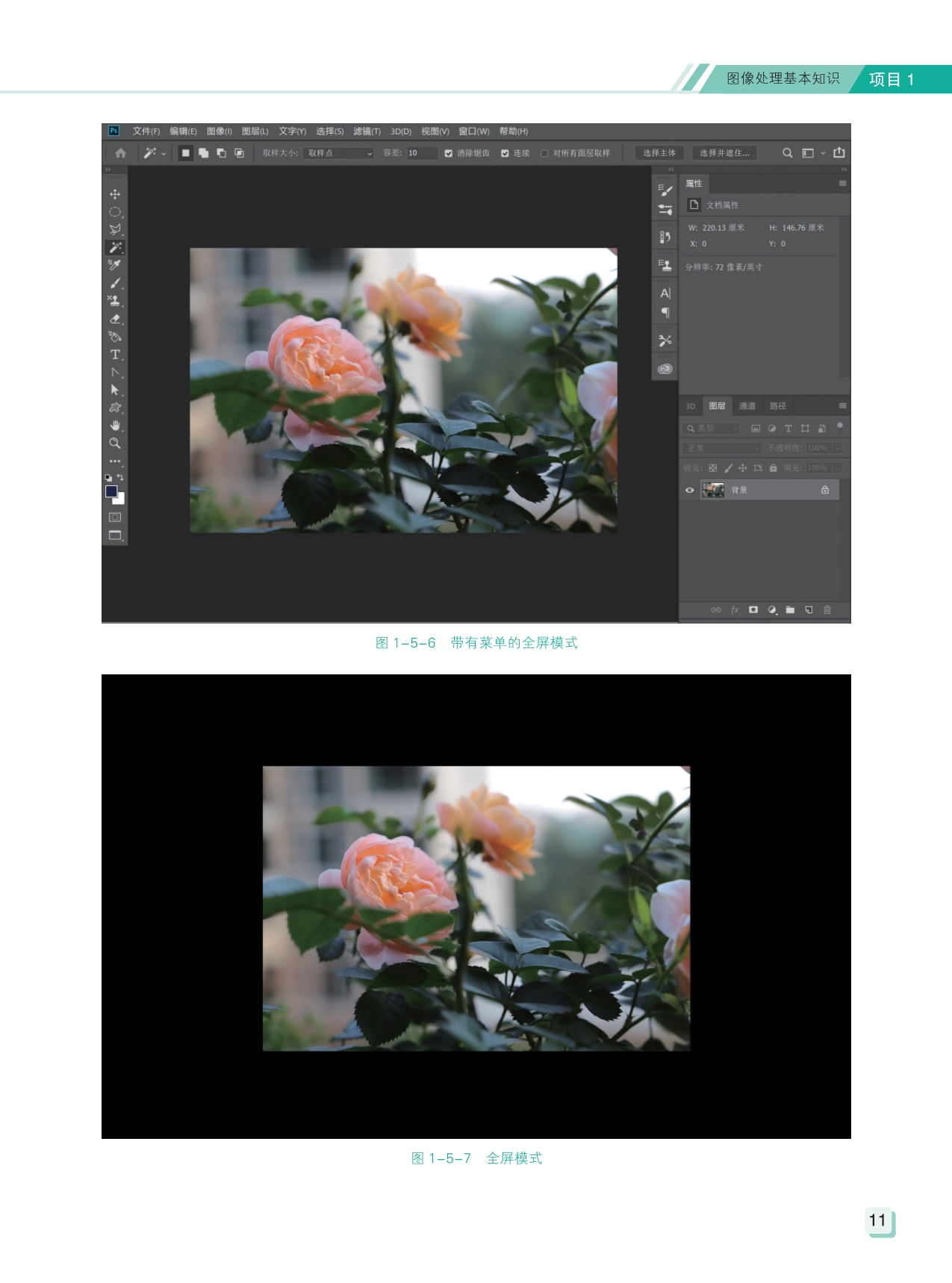
Task: Select the Clone Stamp tool
Action: [x=115, y=301]
